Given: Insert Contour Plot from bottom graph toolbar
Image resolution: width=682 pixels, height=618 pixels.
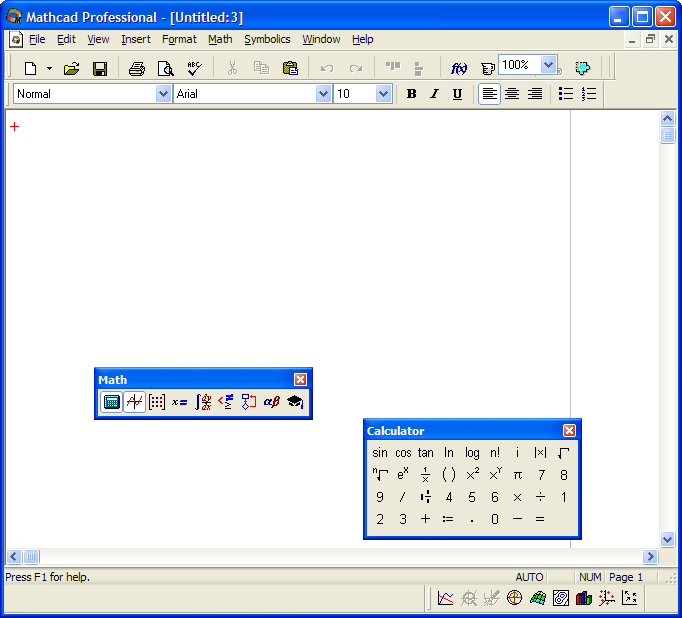Looking at the screenshot, I should pyautogui.click(x=561, y=598).
